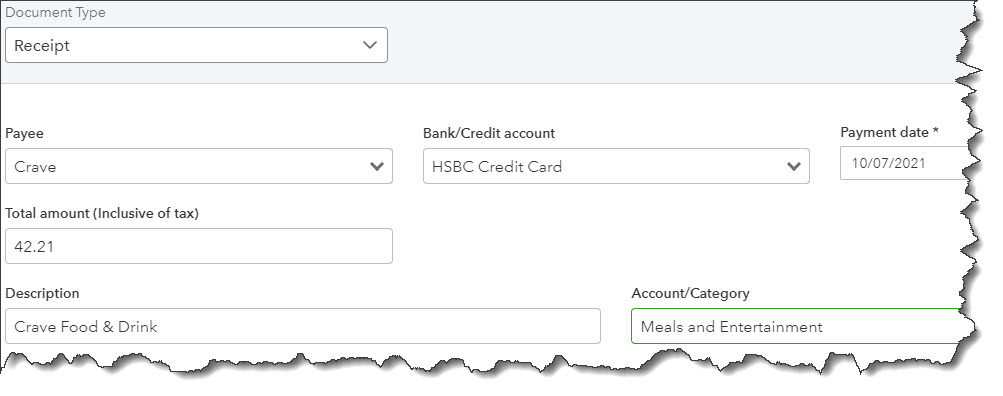Screen dimensions: 1003x396
Task: Click the Bank/Credit account label
Action: coord(489,134)
